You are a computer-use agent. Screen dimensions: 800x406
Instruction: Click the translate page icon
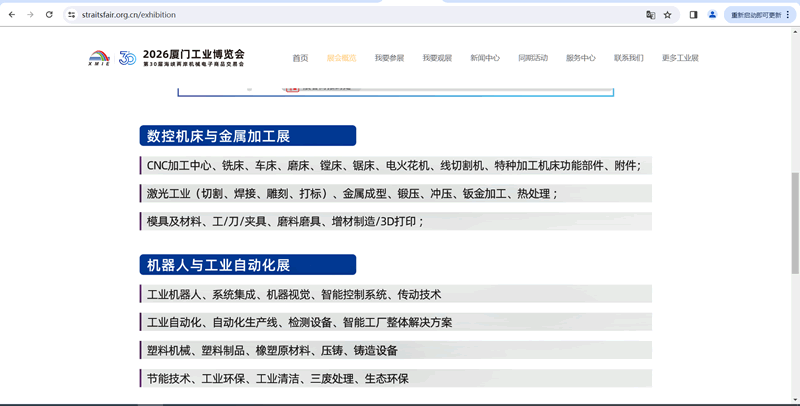click(650, 15)
